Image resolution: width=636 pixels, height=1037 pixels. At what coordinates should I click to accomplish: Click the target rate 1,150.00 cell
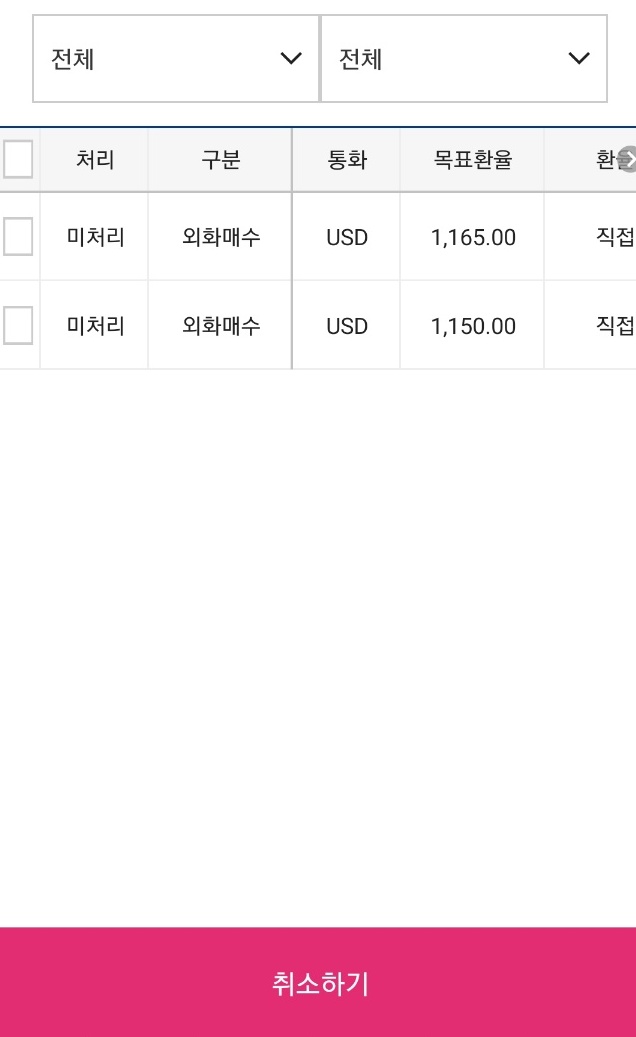(x=472, y=325)
